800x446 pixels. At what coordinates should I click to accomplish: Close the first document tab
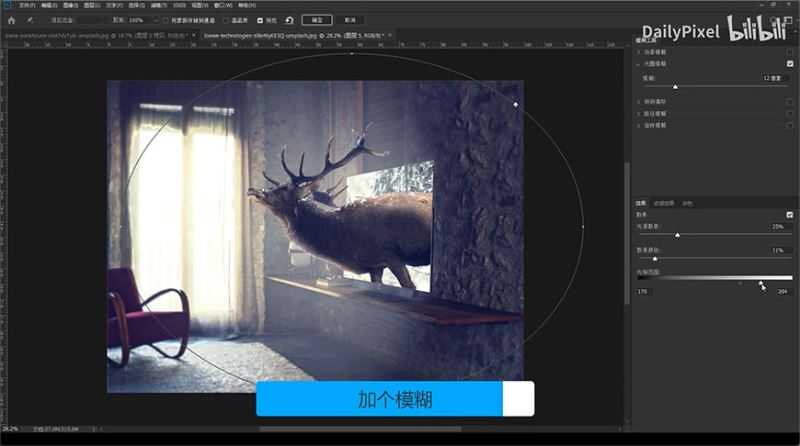[194, 35]
